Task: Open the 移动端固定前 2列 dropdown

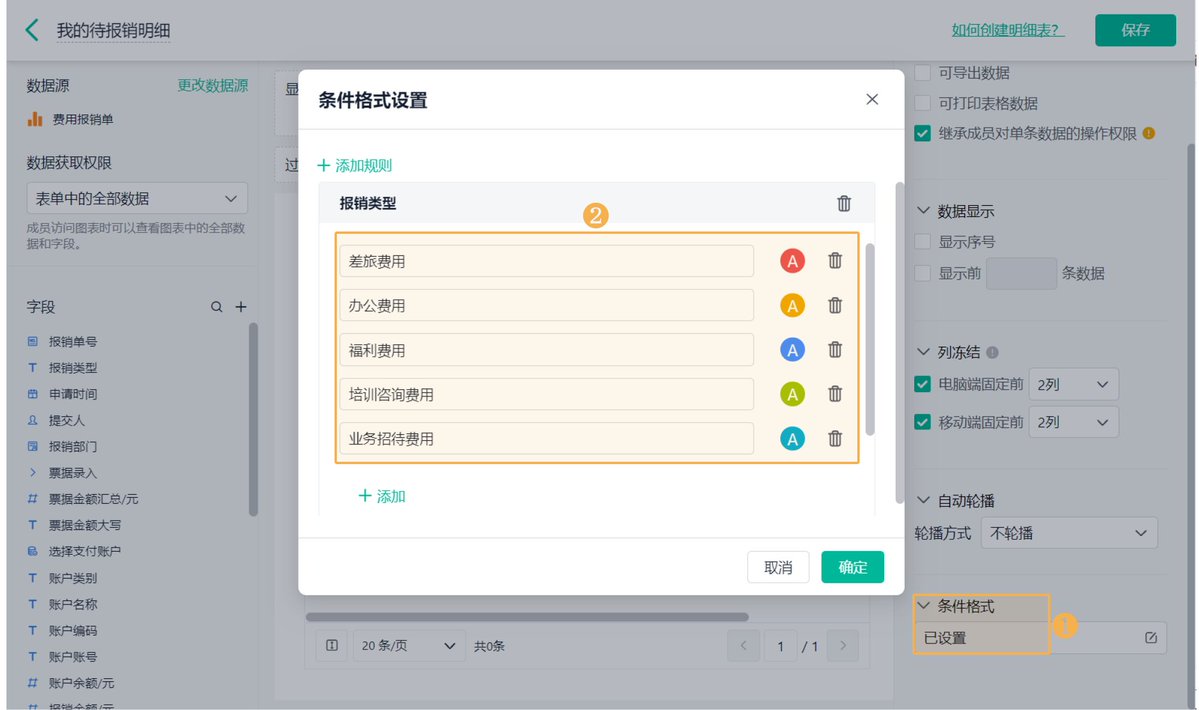Action: coord(1074,423)
